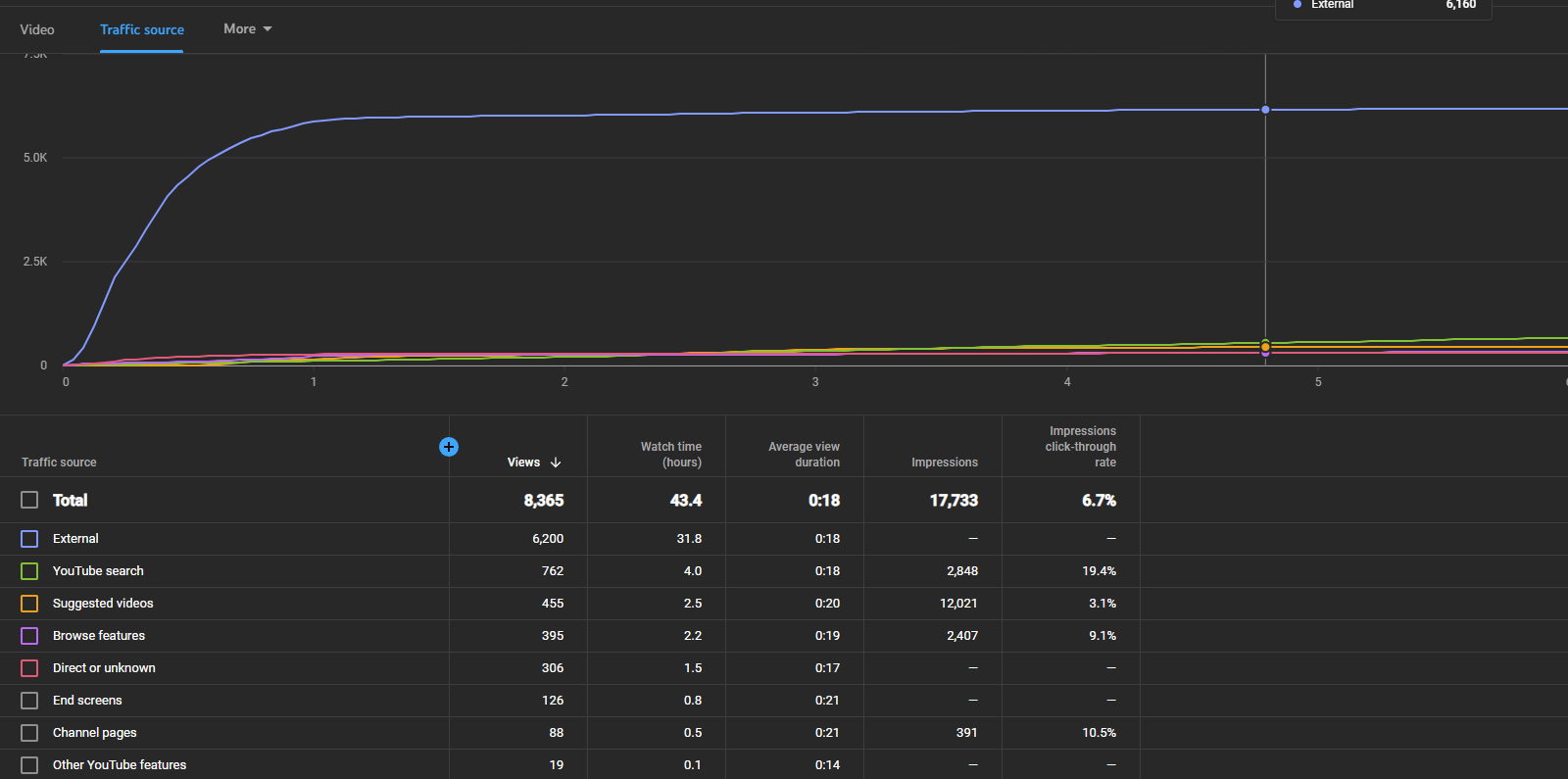Click the End screens views value 126
Viewport: 1568px width, 779px height.
coord(553,701)
